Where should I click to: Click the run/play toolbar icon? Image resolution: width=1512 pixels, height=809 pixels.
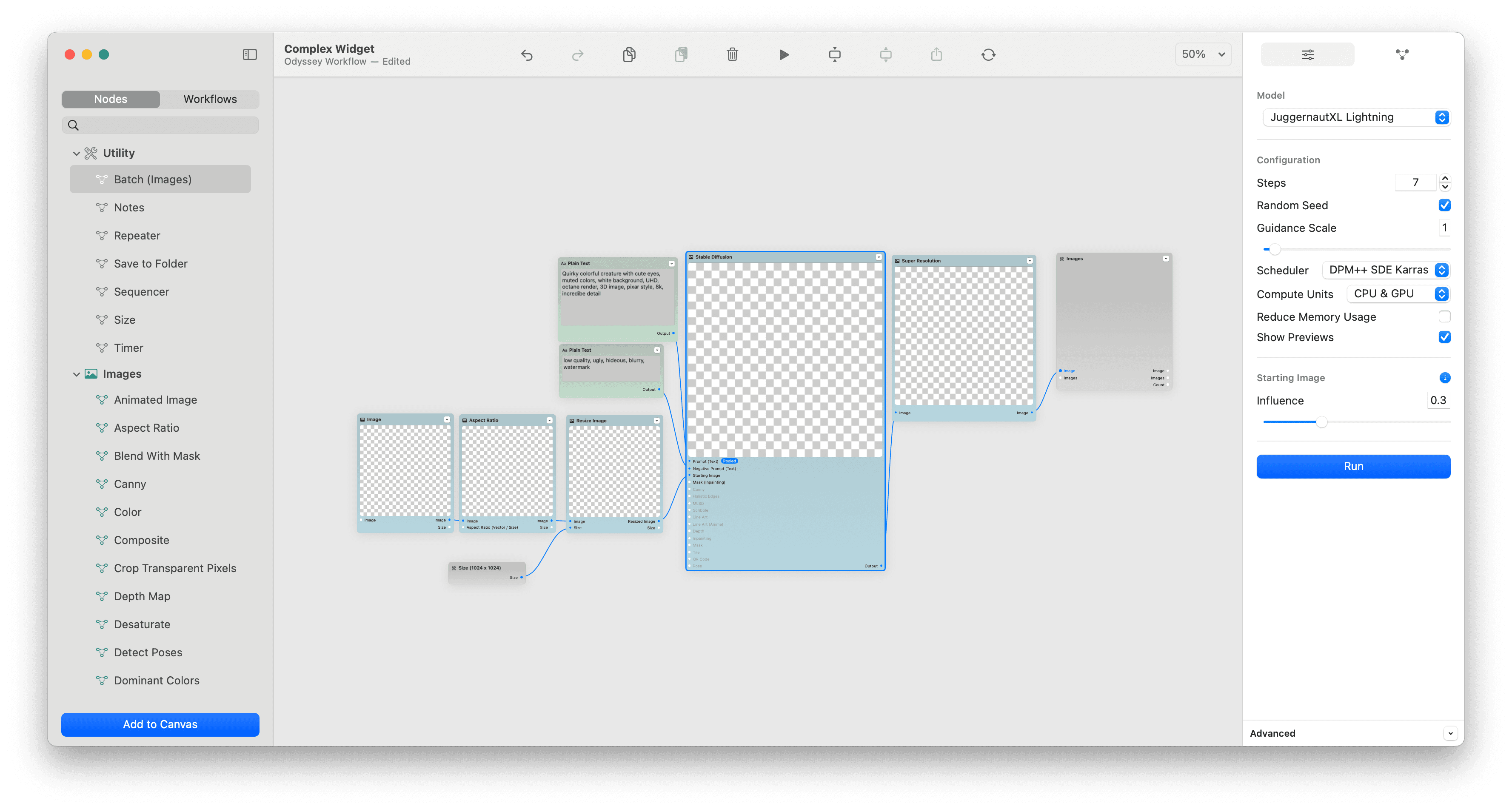785,55
